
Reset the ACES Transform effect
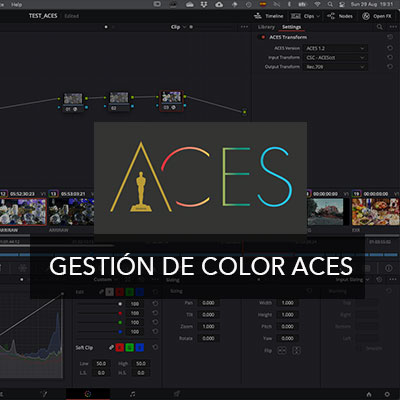tap(390, 37)
